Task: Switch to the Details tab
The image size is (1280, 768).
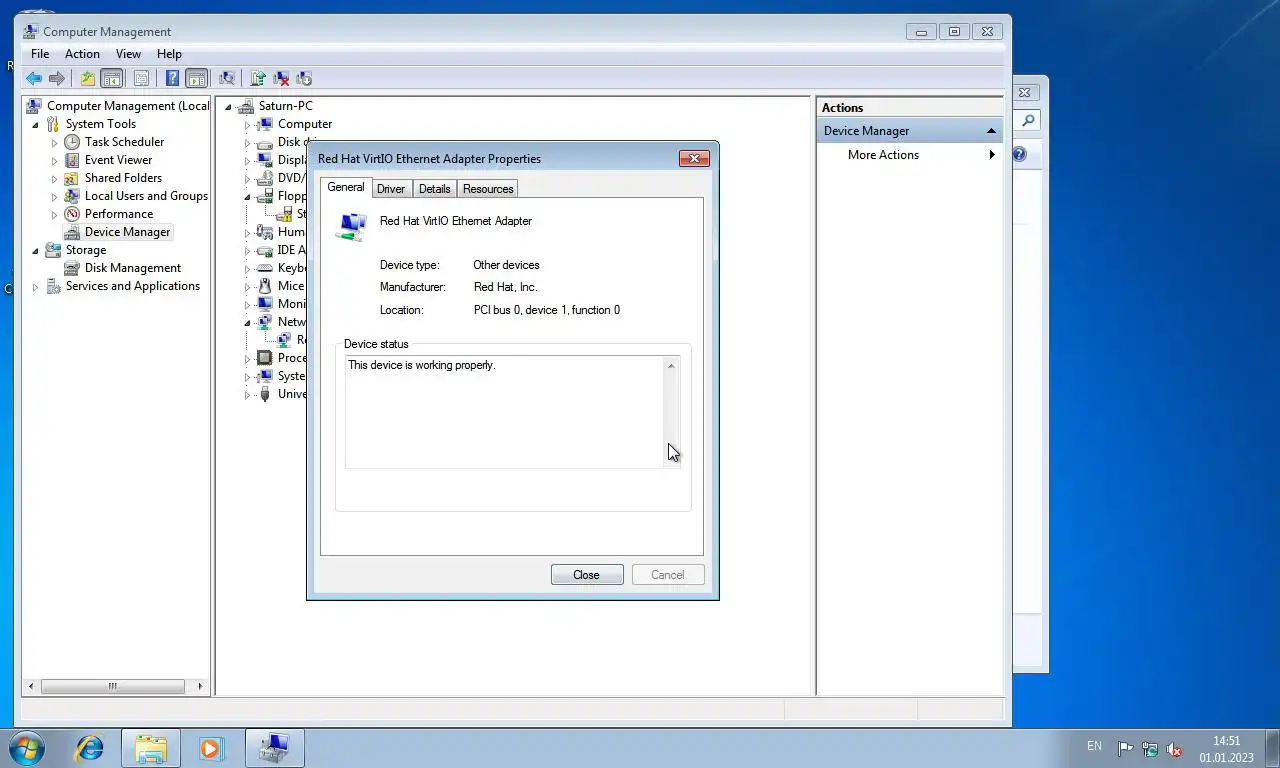Action: [435, 189]
